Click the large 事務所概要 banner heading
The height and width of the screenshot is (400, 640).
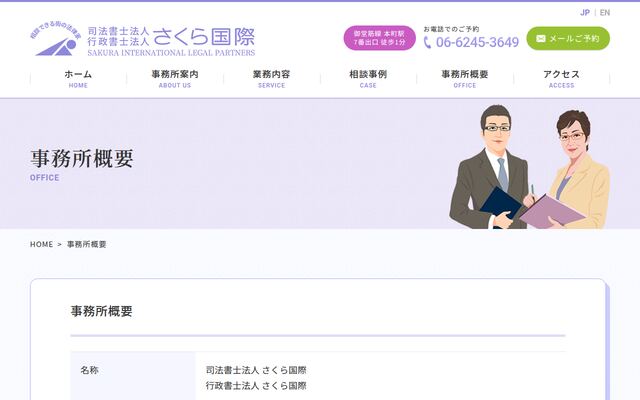point(82,158)
